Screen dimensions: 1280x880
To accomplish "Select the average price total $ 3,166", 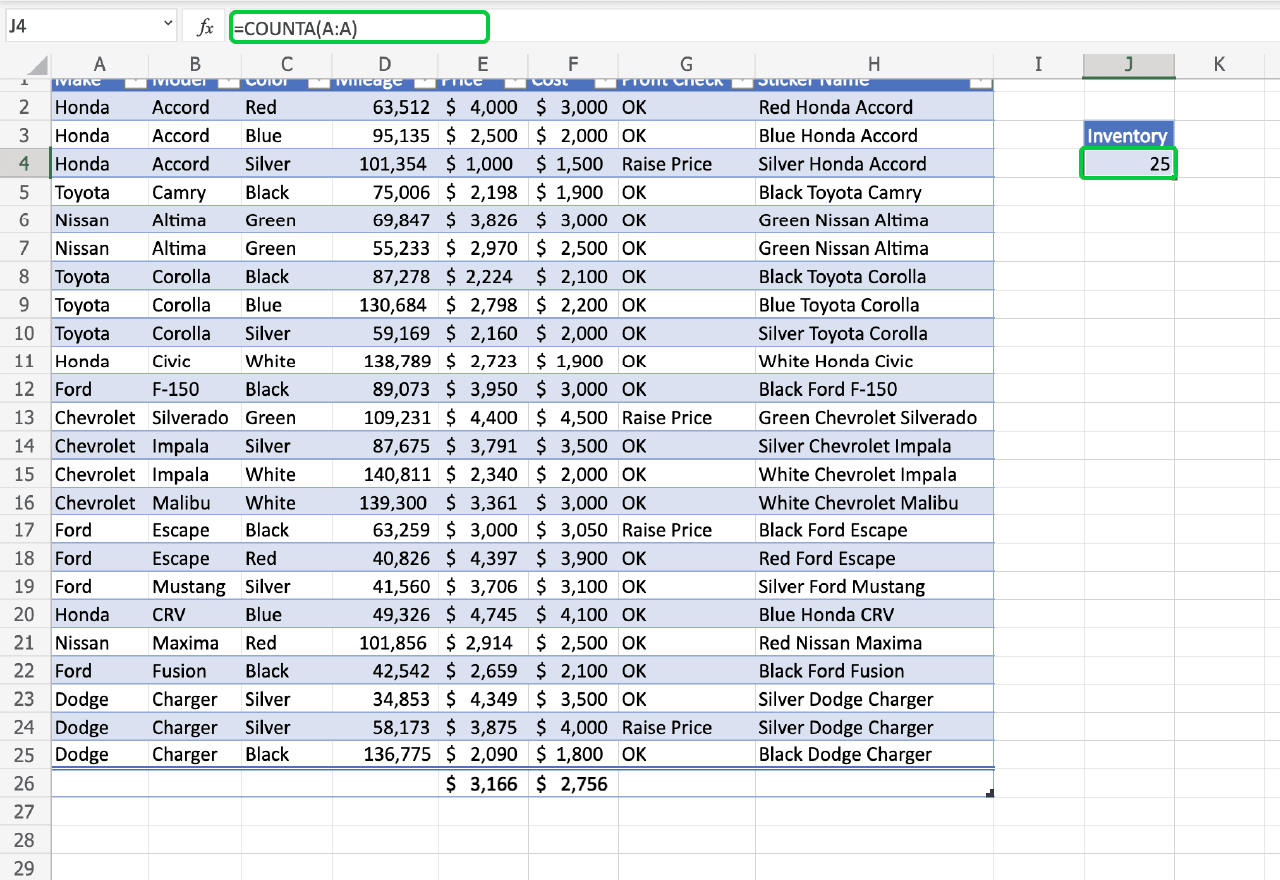I will pyautogui.click(x=483, y=783).
